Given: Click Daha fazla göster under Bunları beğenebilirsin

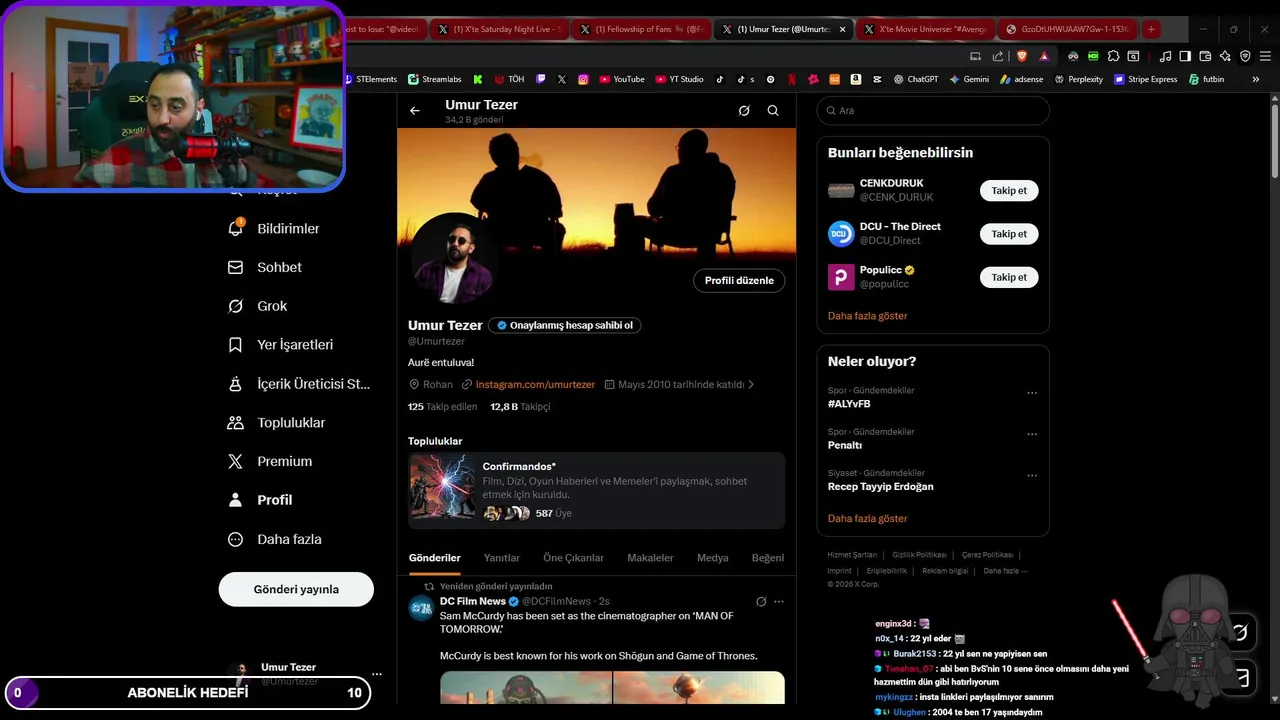Looking at the screenshot, I should coord(867,316).
